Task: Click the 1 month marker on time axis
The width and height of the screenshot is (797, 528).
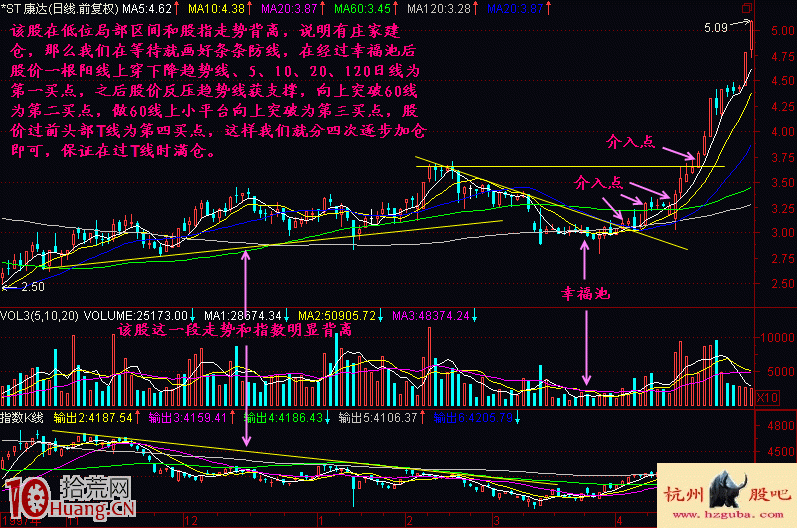Action: tap(321, 521)
